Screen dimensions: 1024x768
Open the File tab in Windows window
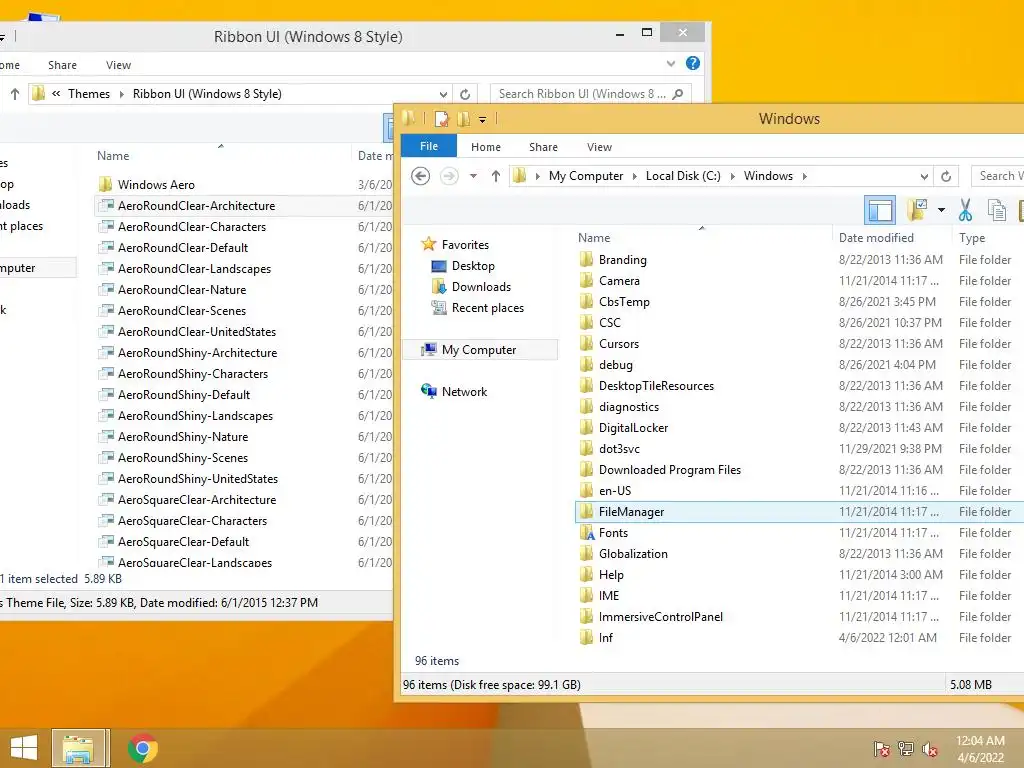pyautogui.click(x=429, y=146)
